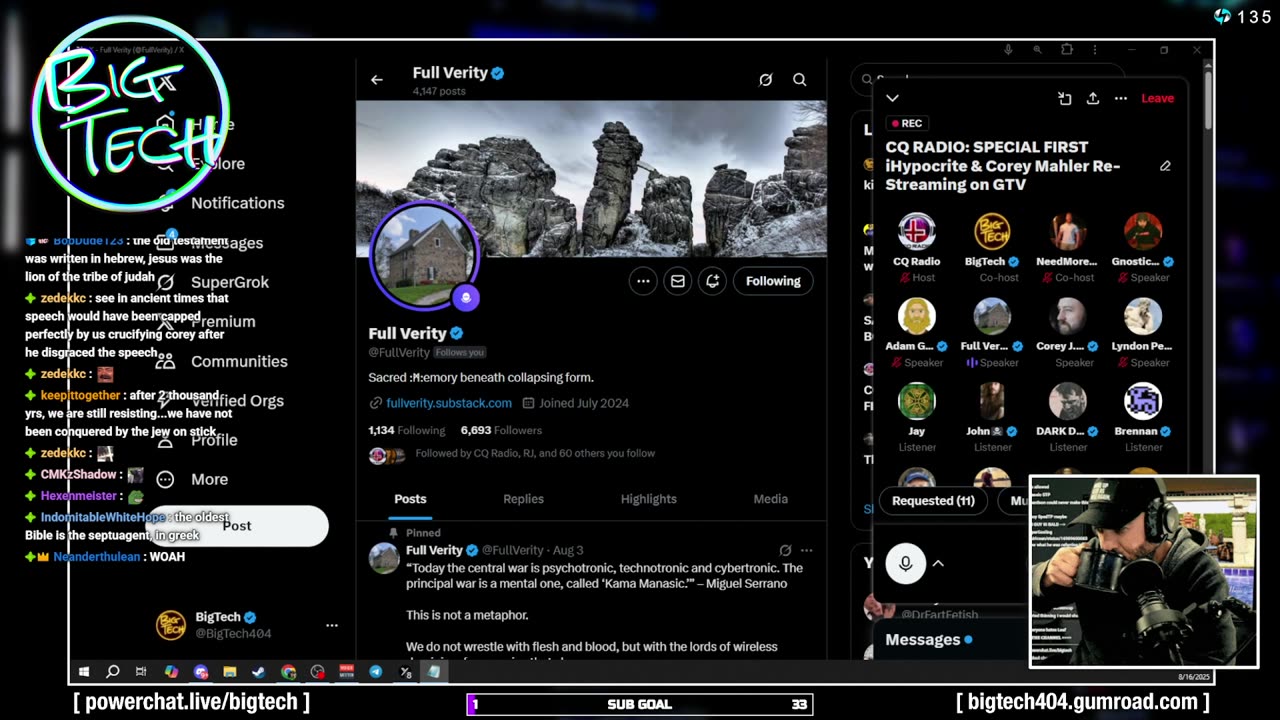Viewport: 1280px width, 720px height.
Task: Open File Explorer from the taskbar
Action: pos(230,672)
